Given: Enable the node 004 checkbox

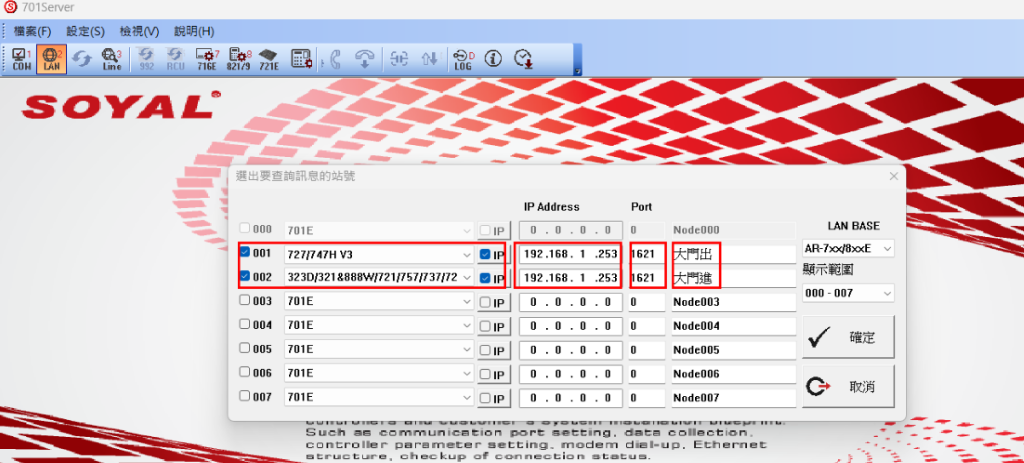Looking at the screenshot, I should tap(245, 325).
